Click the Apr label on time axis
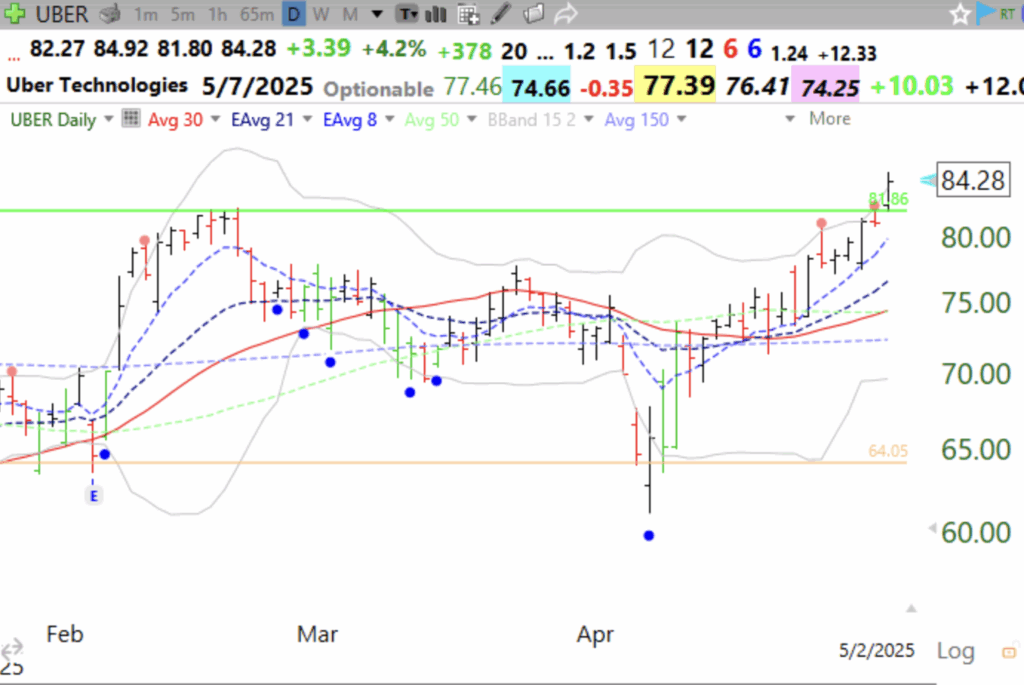This screenshot has height=685, width=1024. pyautogui.click(x=595, y=634)
